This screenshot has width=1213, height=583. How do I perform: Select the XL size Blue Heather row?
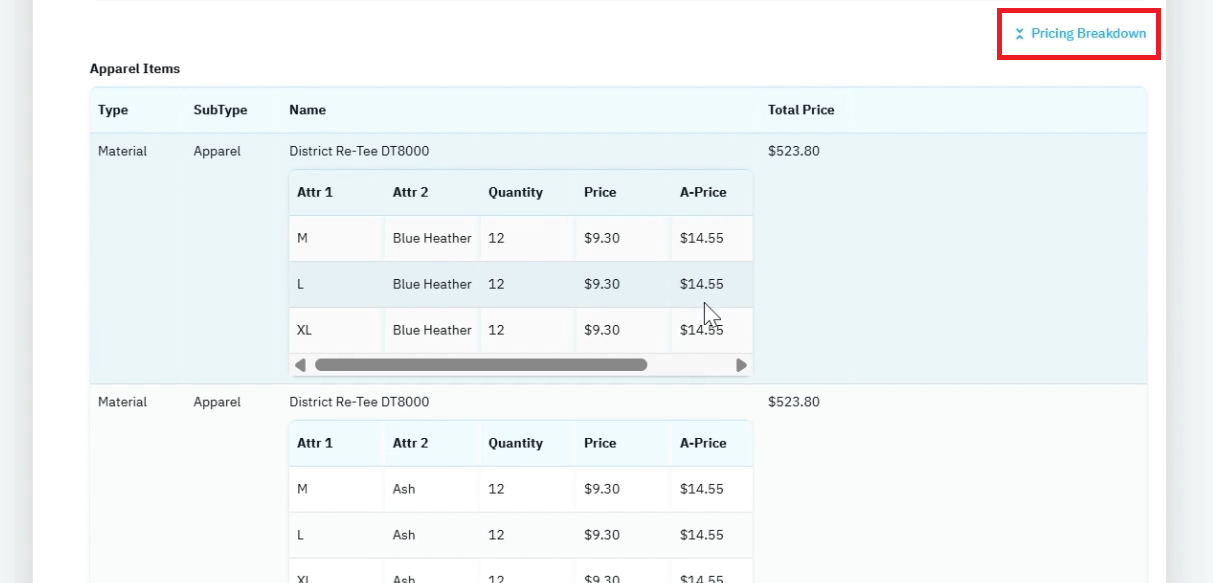pyautogui.click(x=521, y=330)
